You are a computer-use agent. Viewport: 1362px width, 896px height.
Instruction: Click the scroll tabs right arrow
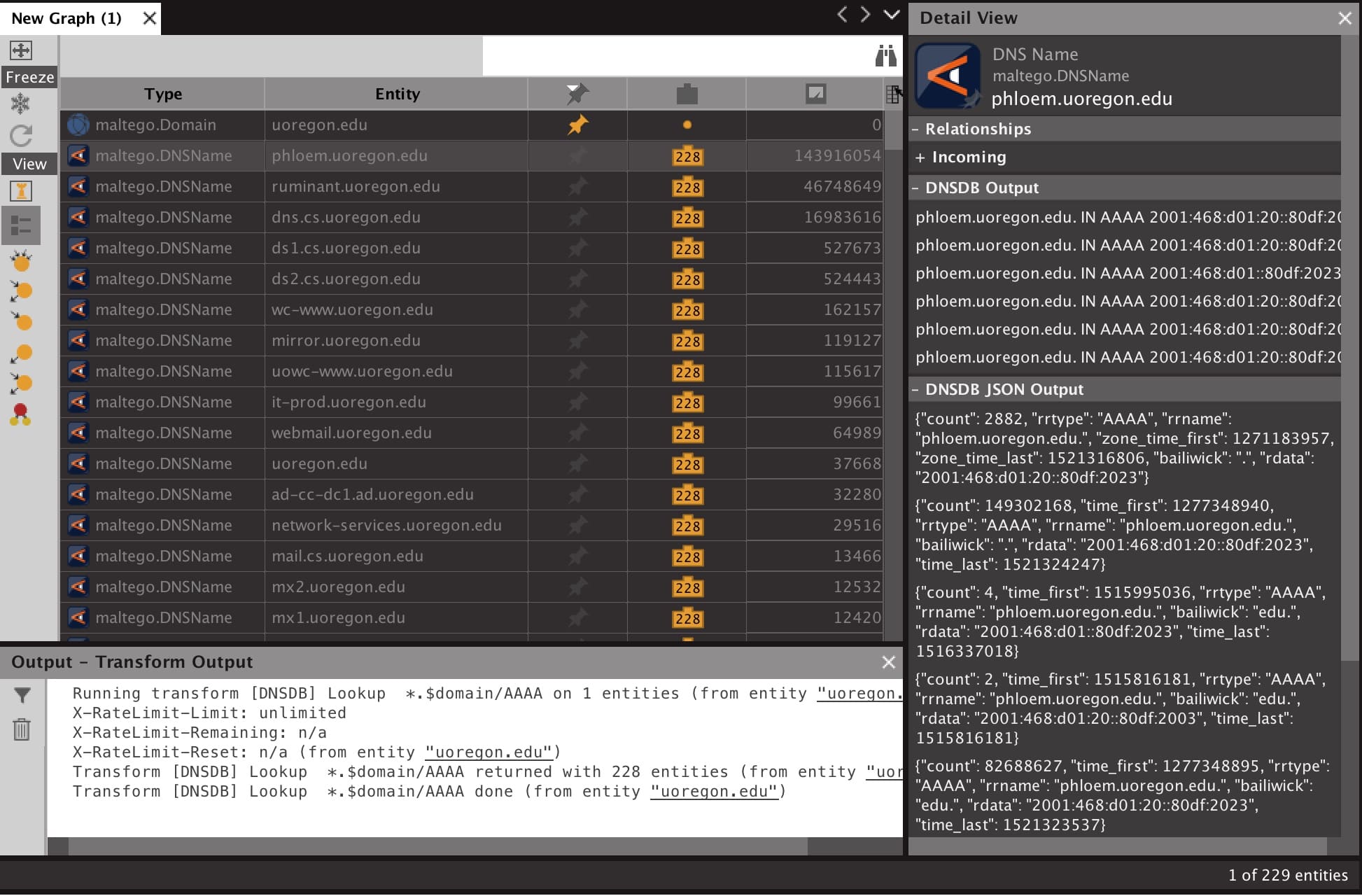(866, 14)
